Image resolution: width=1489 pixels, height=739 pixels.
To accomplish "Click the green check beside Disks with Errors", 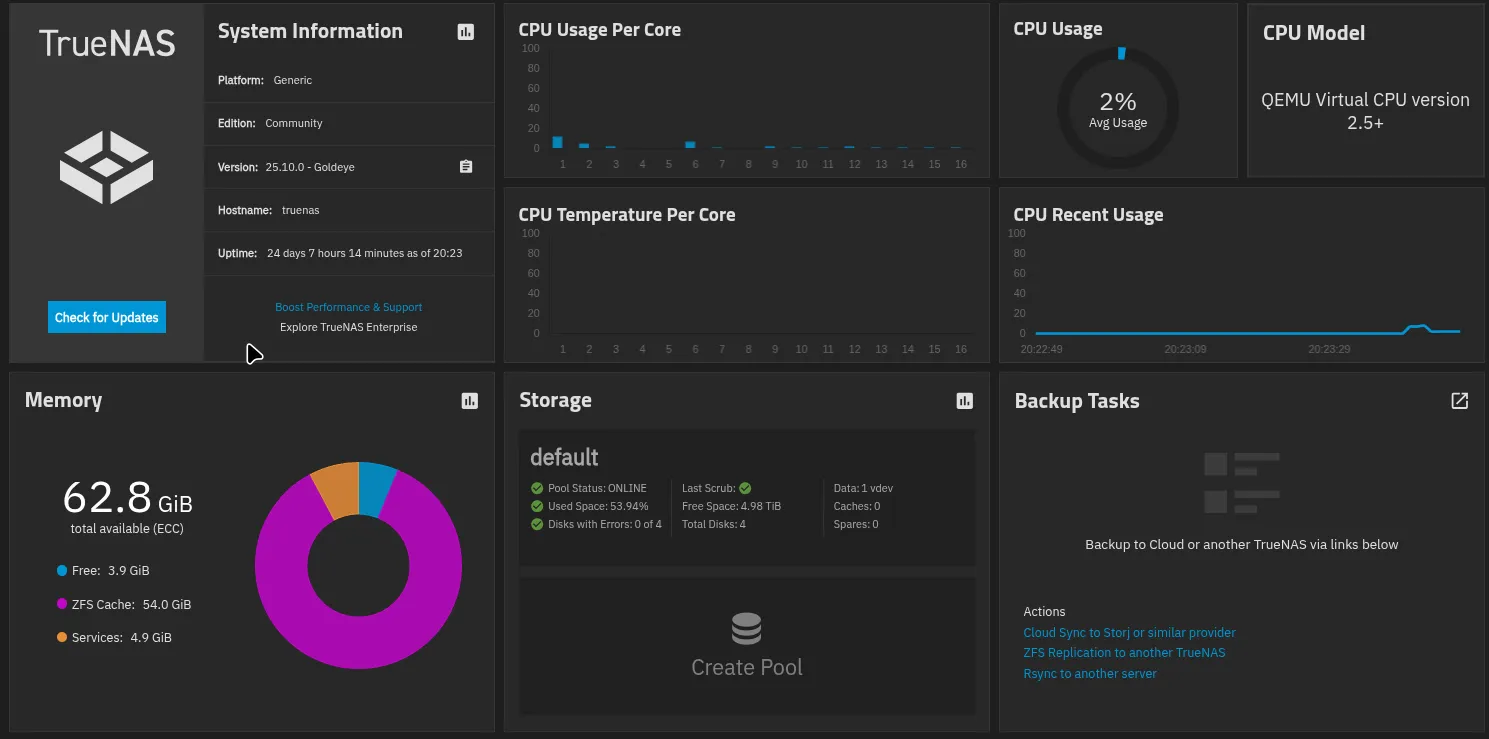I will coord(538,524).
